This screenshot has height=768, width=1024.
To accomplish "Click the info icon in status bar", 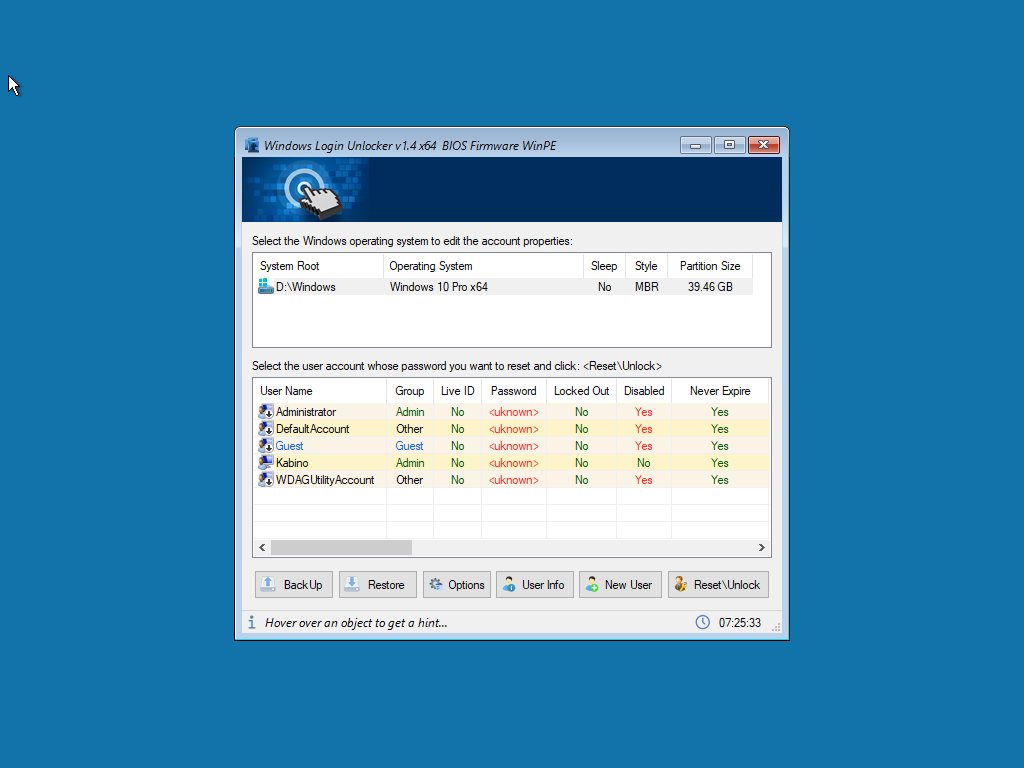I will tap(251, 622).
